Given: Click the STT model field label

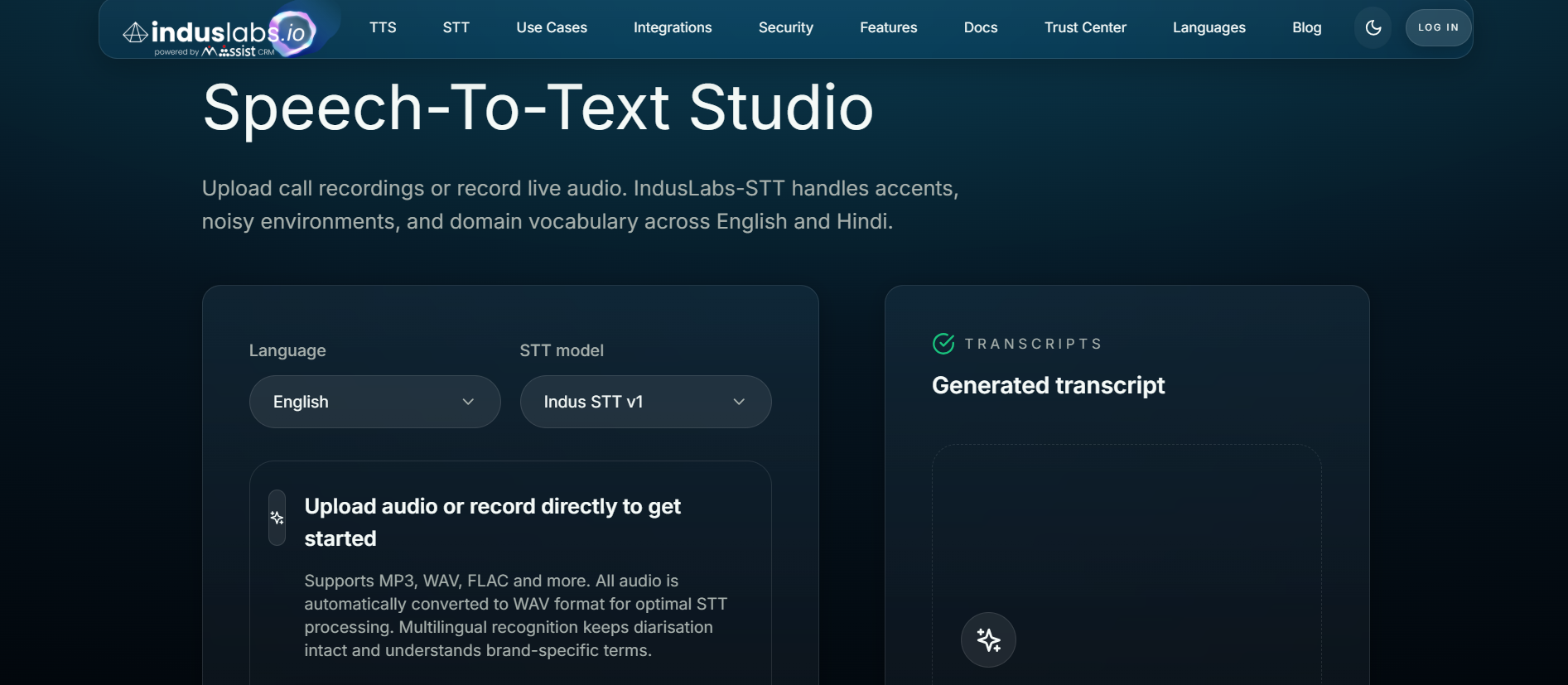Looking at the screenshot, I should pos(562,350).
